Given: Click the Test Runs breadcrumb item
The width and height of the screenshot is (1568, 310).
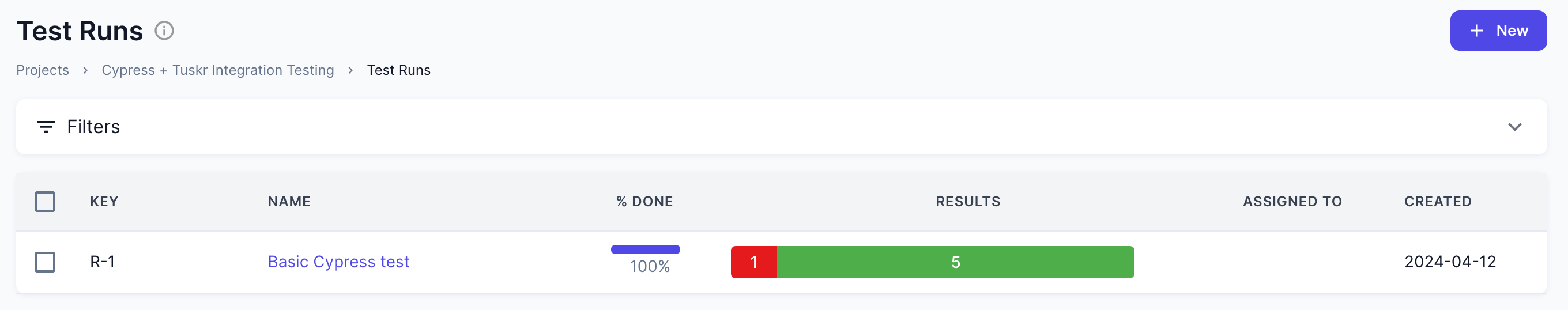Looking at the screenshot, I should pyautogui.click(x=399, y=70).
